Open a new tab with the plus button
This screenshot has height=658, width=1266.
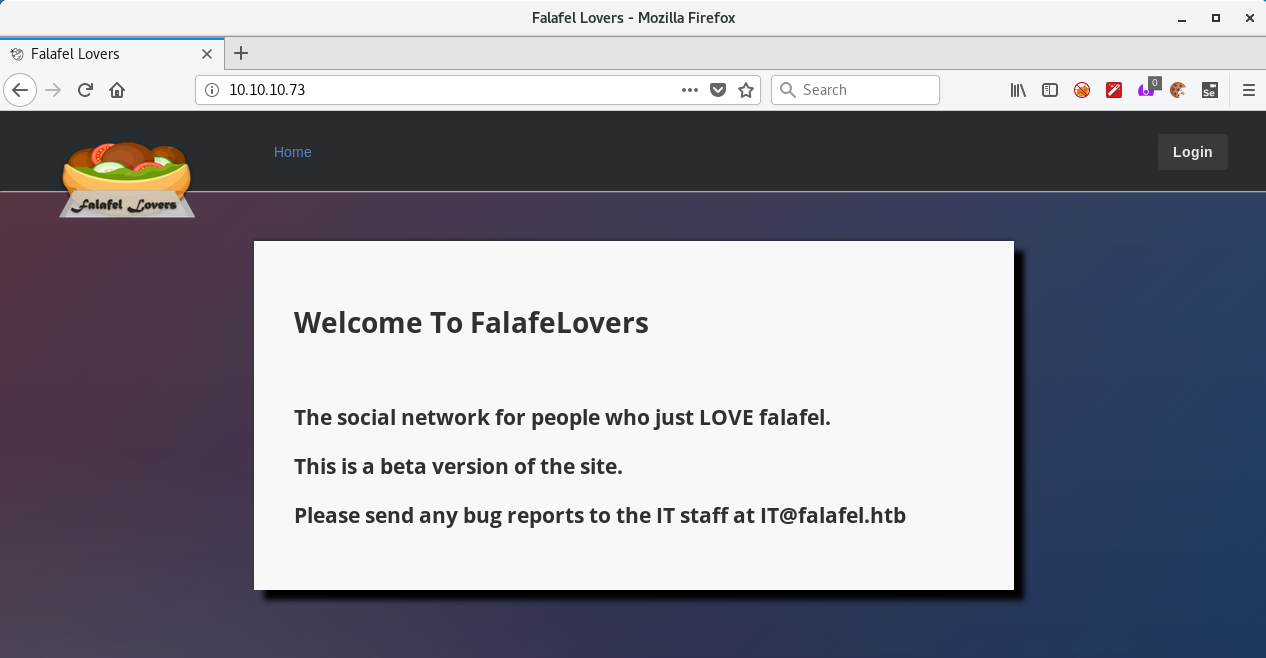coord(241,54)
